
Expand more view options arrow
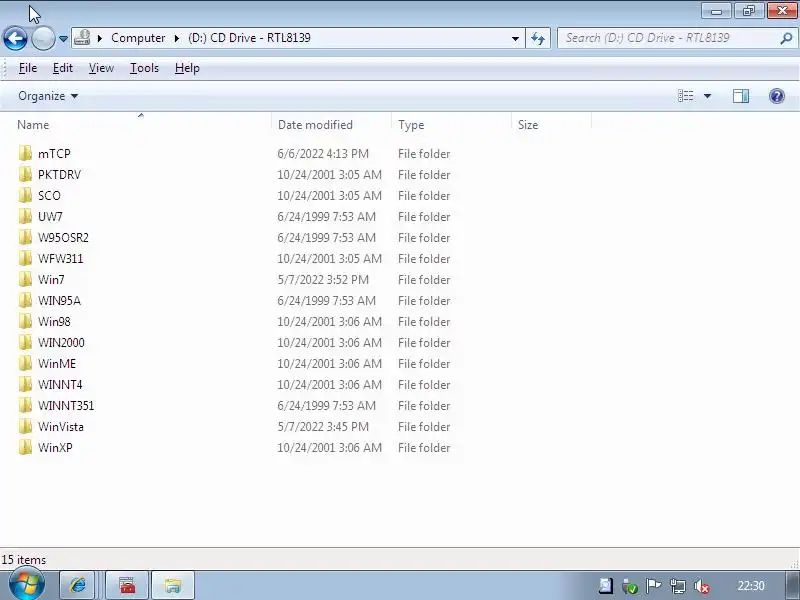(707, 96)
